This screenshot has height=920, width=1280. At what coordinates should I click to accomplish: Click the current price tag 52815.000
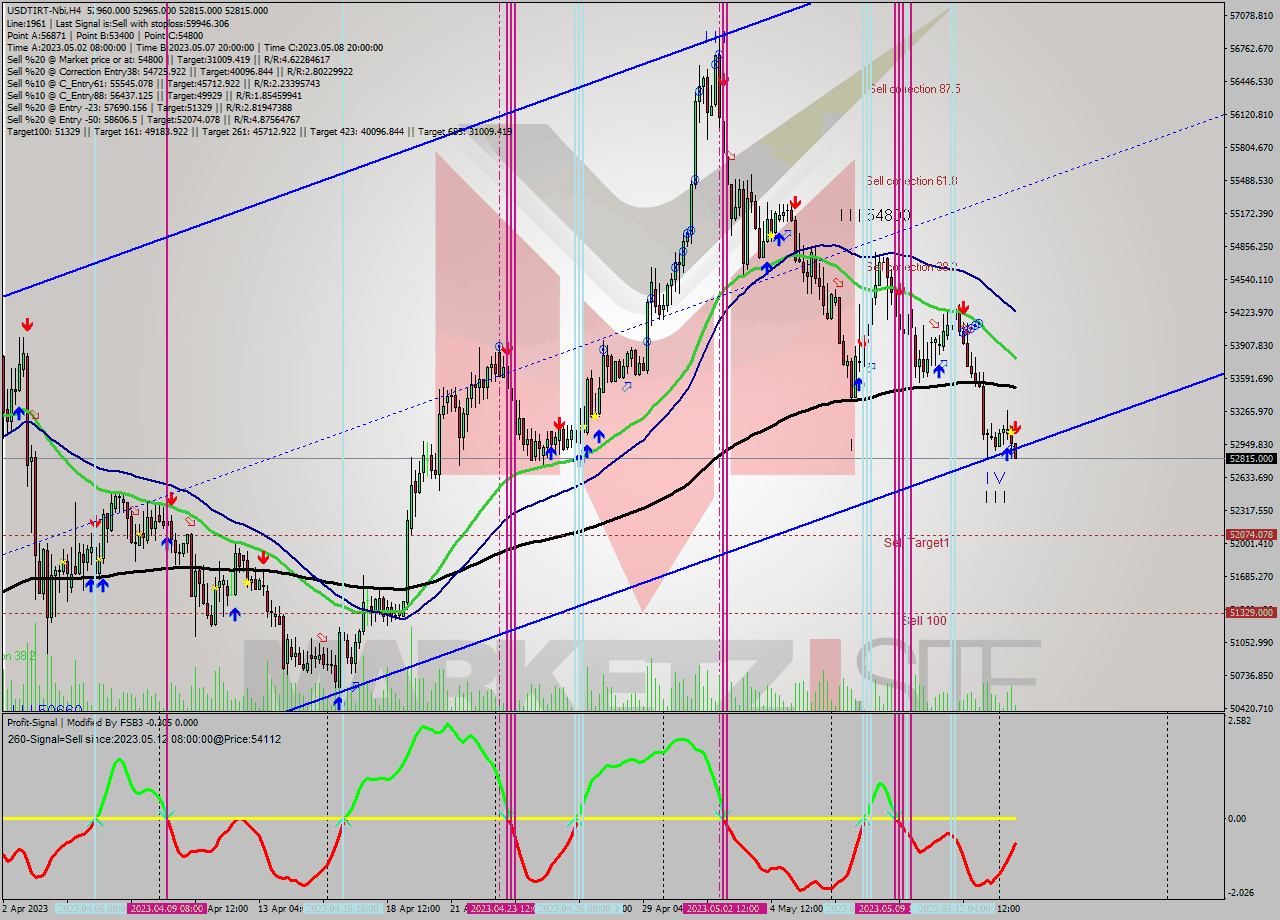coord(1251,458)
